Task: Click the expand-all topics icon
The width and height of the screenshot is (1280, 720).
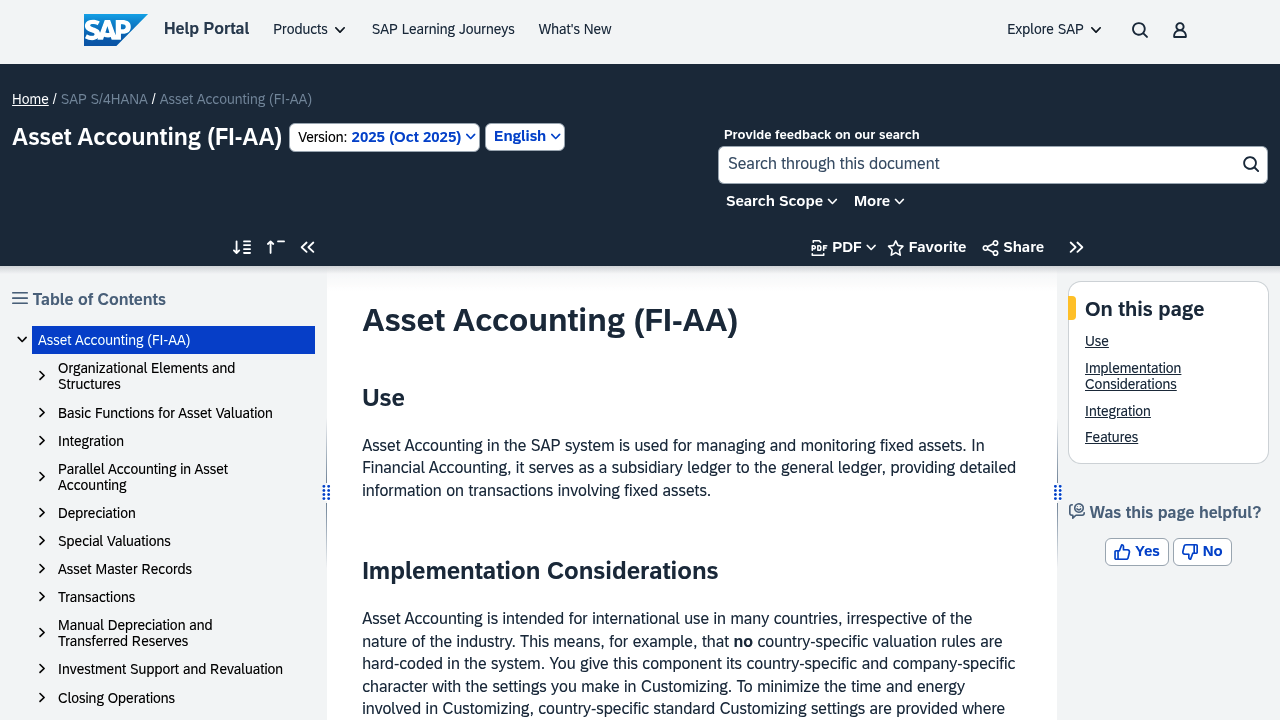Action: point(240,246)
